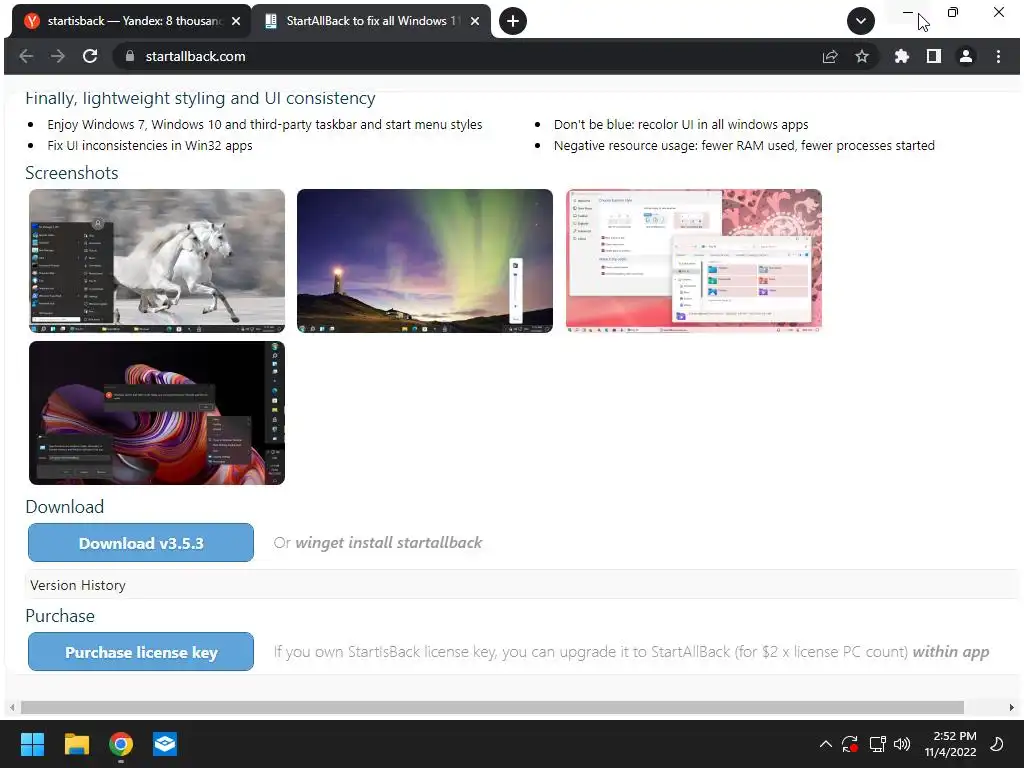
Task: Close the StartAllBack tab
Action: click(475, 21)
